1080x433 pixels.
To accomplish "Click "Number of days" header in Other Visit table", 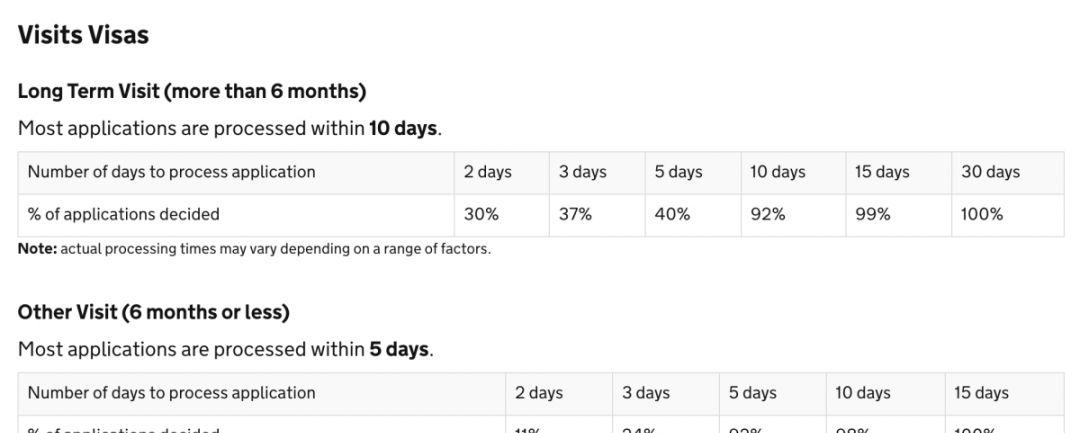I will [x=171, y=393].
